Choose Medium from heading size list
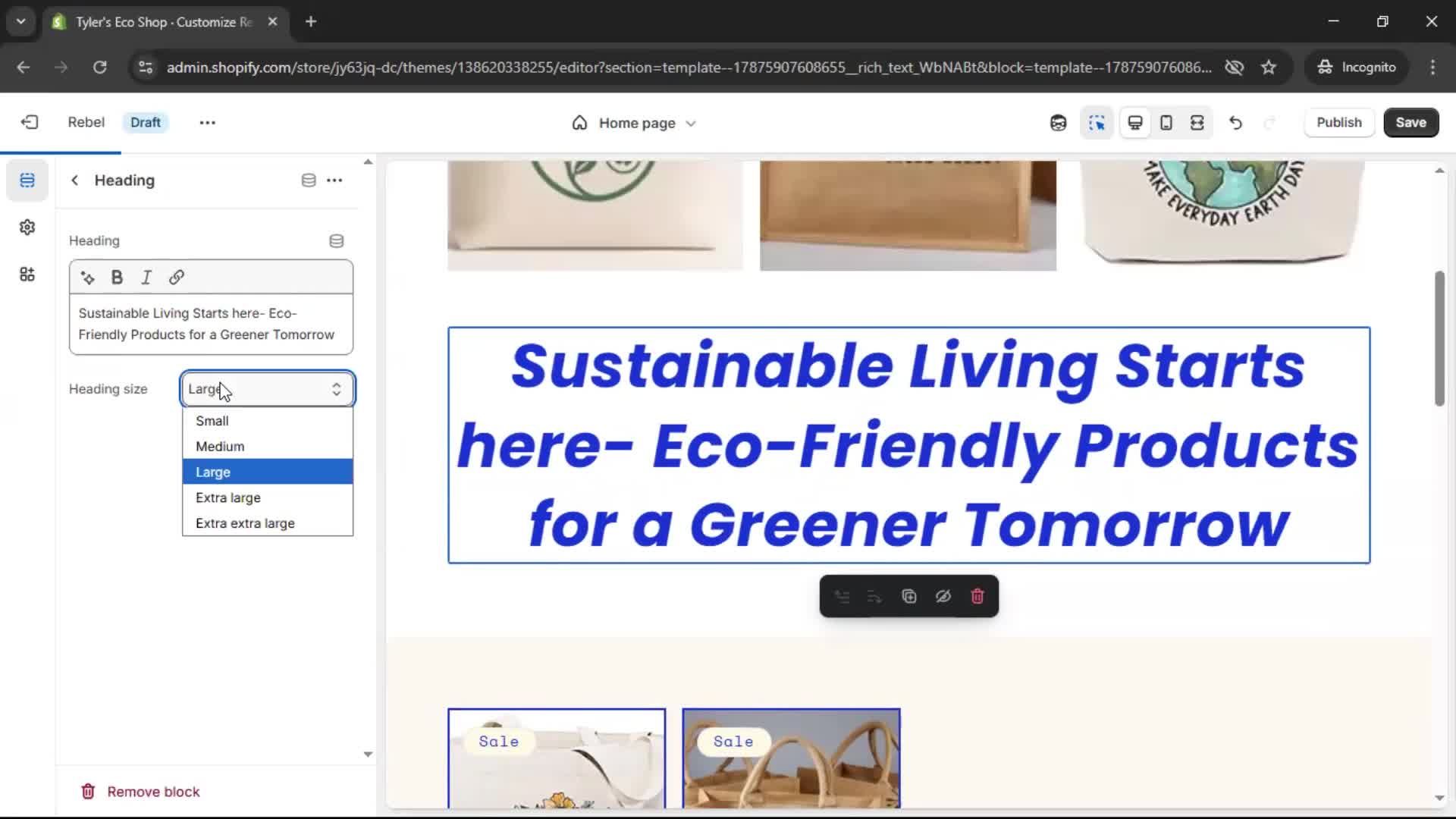 (220, 447)
